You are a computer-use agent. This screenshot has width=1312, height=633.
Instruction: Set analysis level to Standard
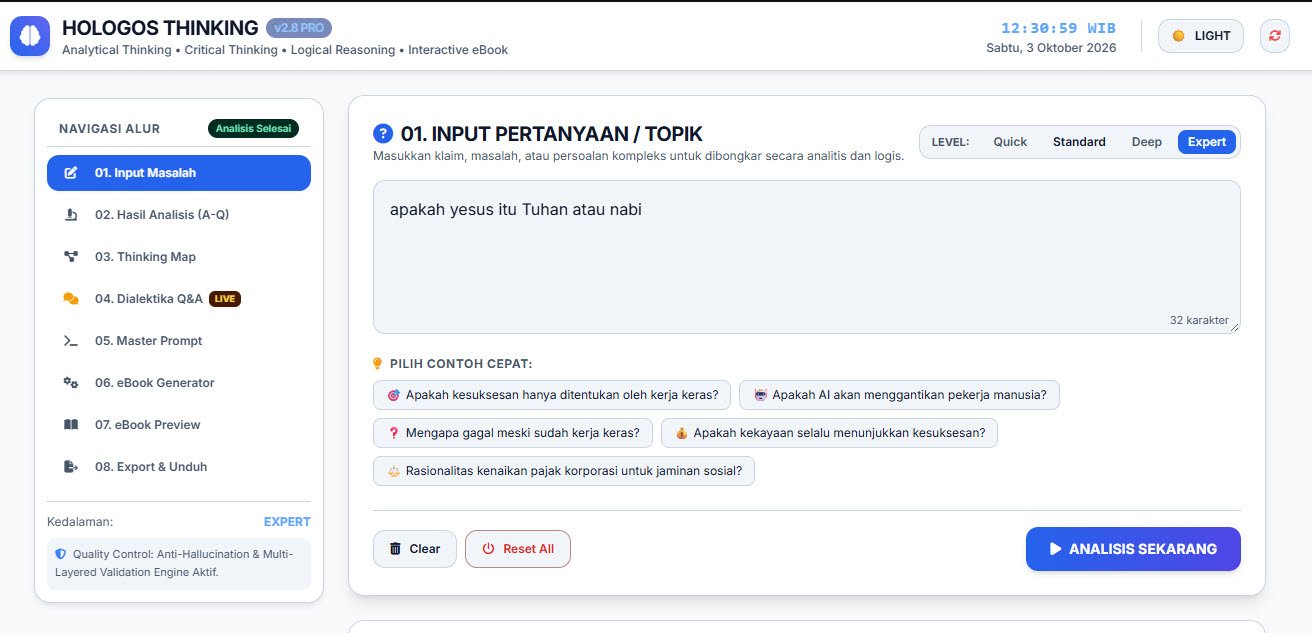(1079, 142)
